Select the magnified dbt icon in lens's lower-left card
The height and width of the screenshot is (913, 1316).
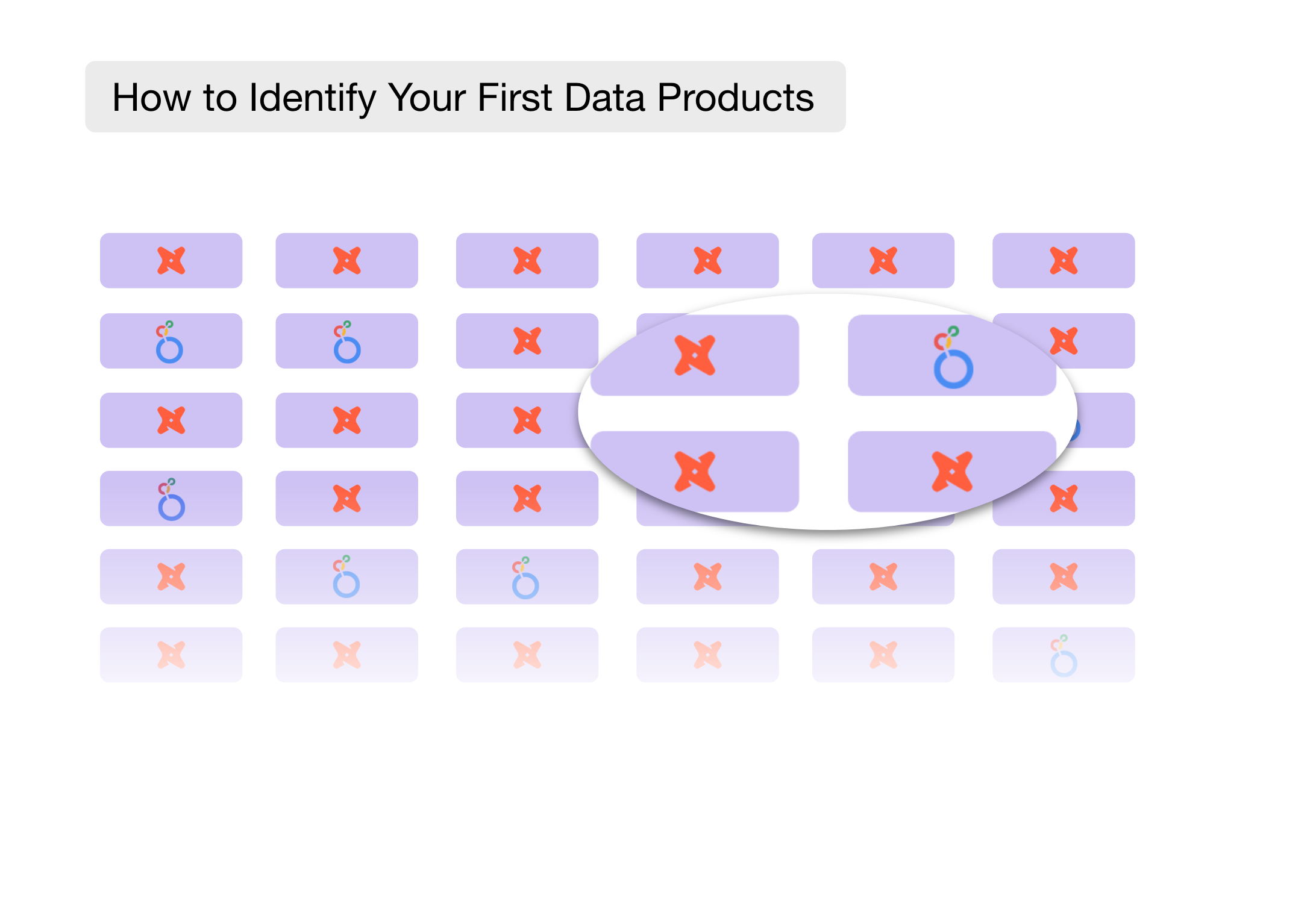(x=695, y=472)
